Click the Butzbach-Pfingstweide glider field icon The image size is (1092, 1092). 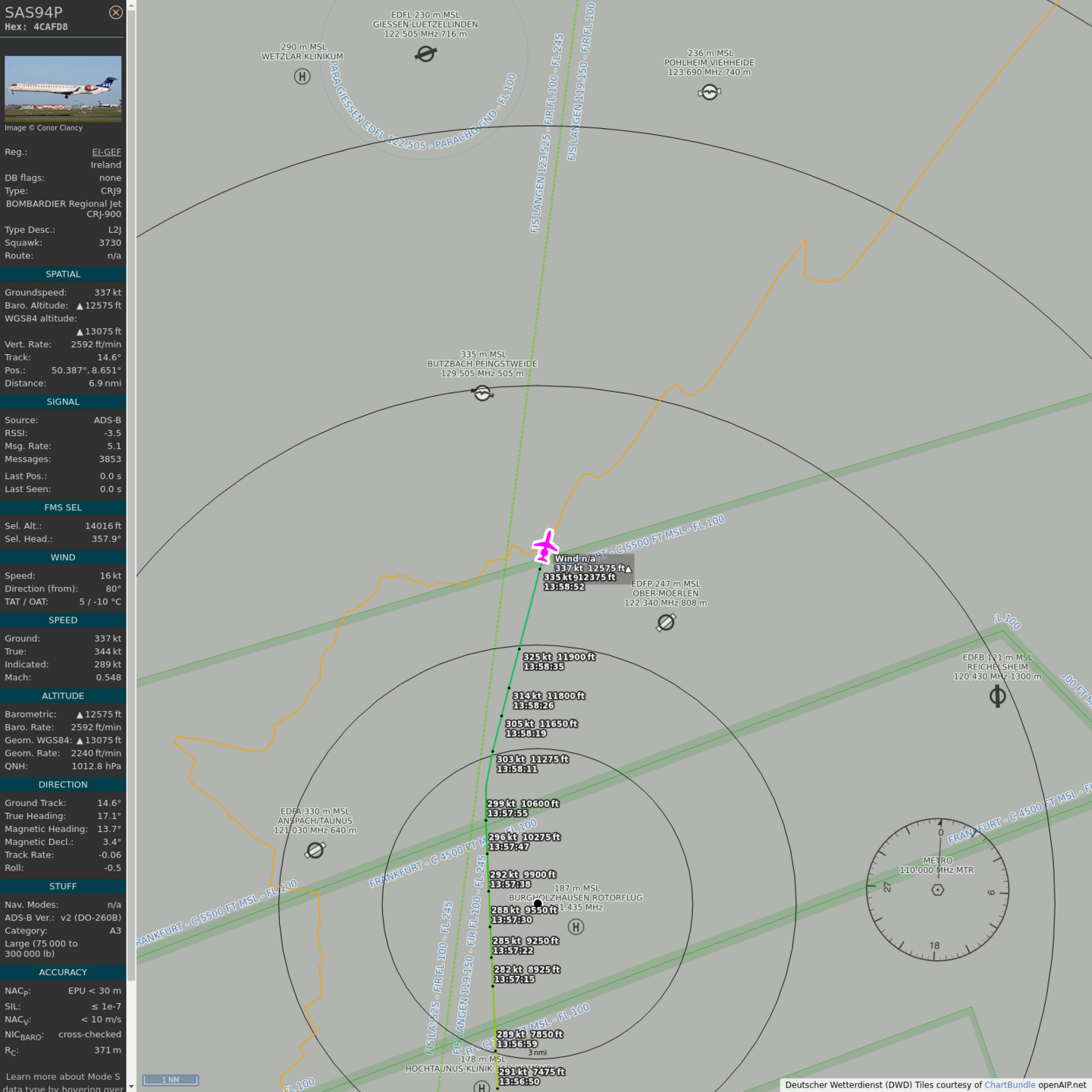pyautogui.click(x=482, y=393)
